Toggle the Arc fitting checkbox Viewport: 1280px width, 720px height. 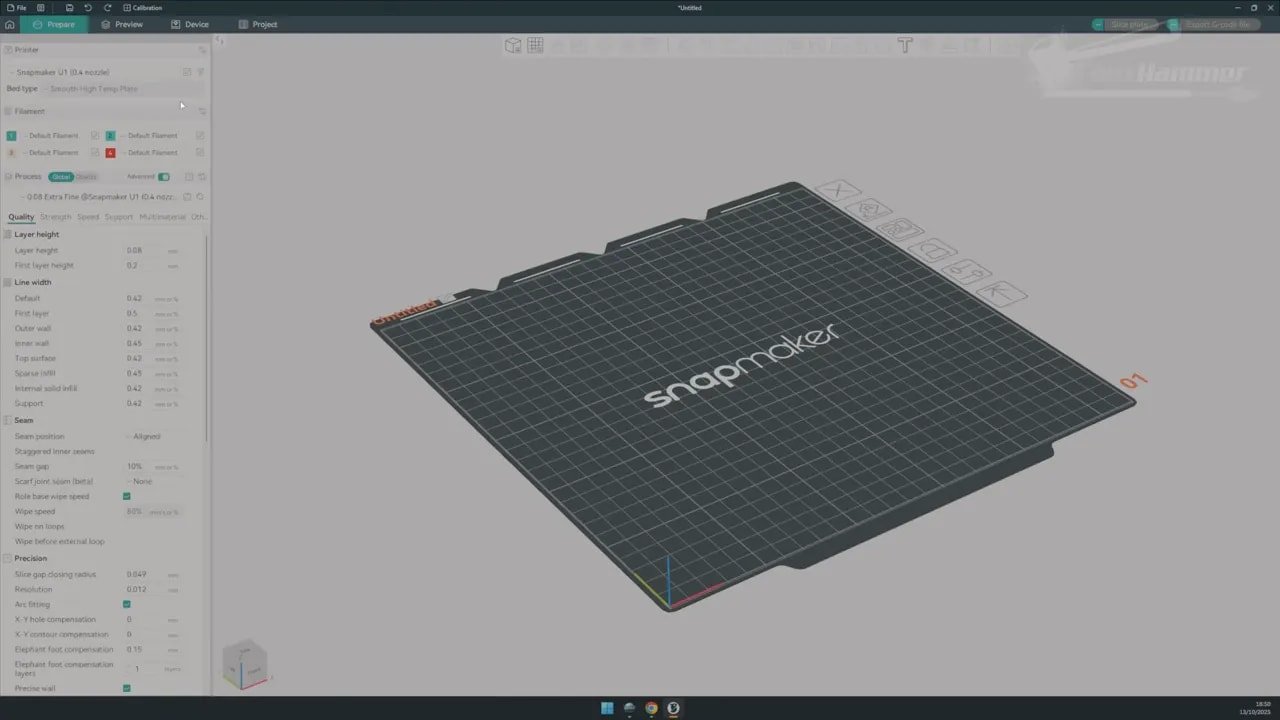[127, 605]
